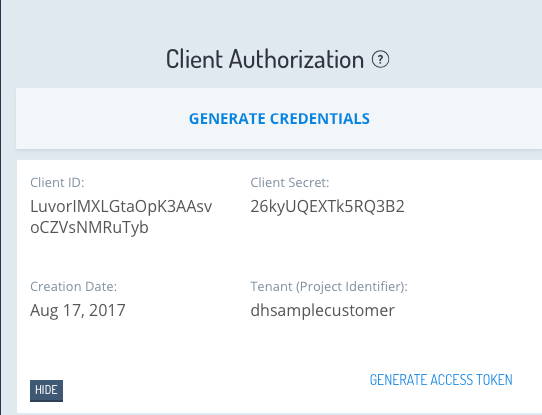542x415 pixels.
Task: Click the word Client in the page heading
Action: click(x=194, y=59)
